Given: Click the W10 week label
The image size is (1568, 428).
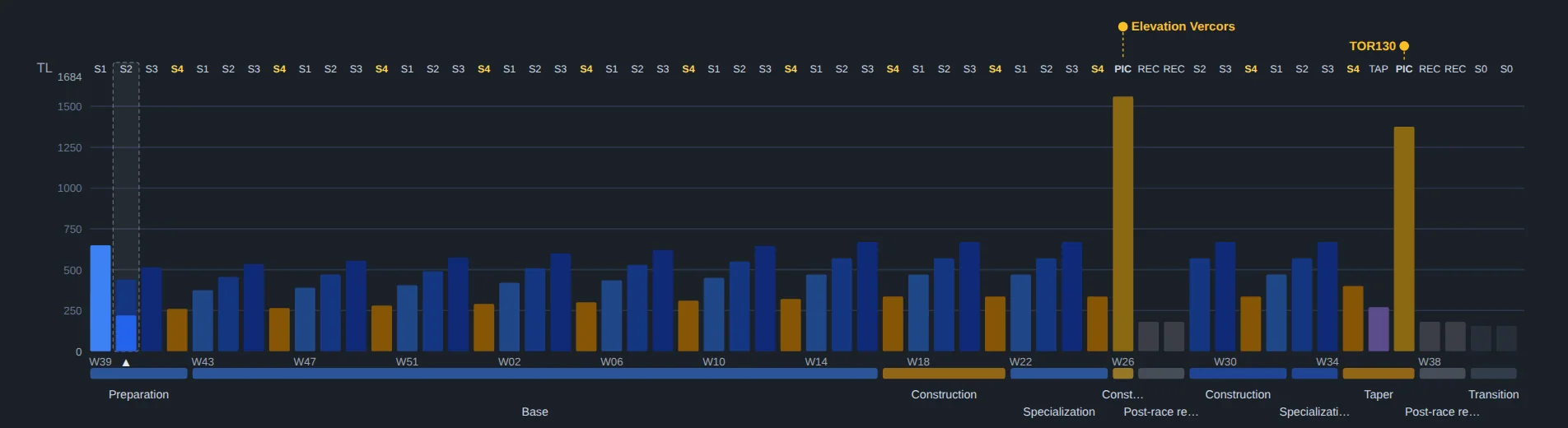Looking at the screenshot, I should click(x=714, y=362).
